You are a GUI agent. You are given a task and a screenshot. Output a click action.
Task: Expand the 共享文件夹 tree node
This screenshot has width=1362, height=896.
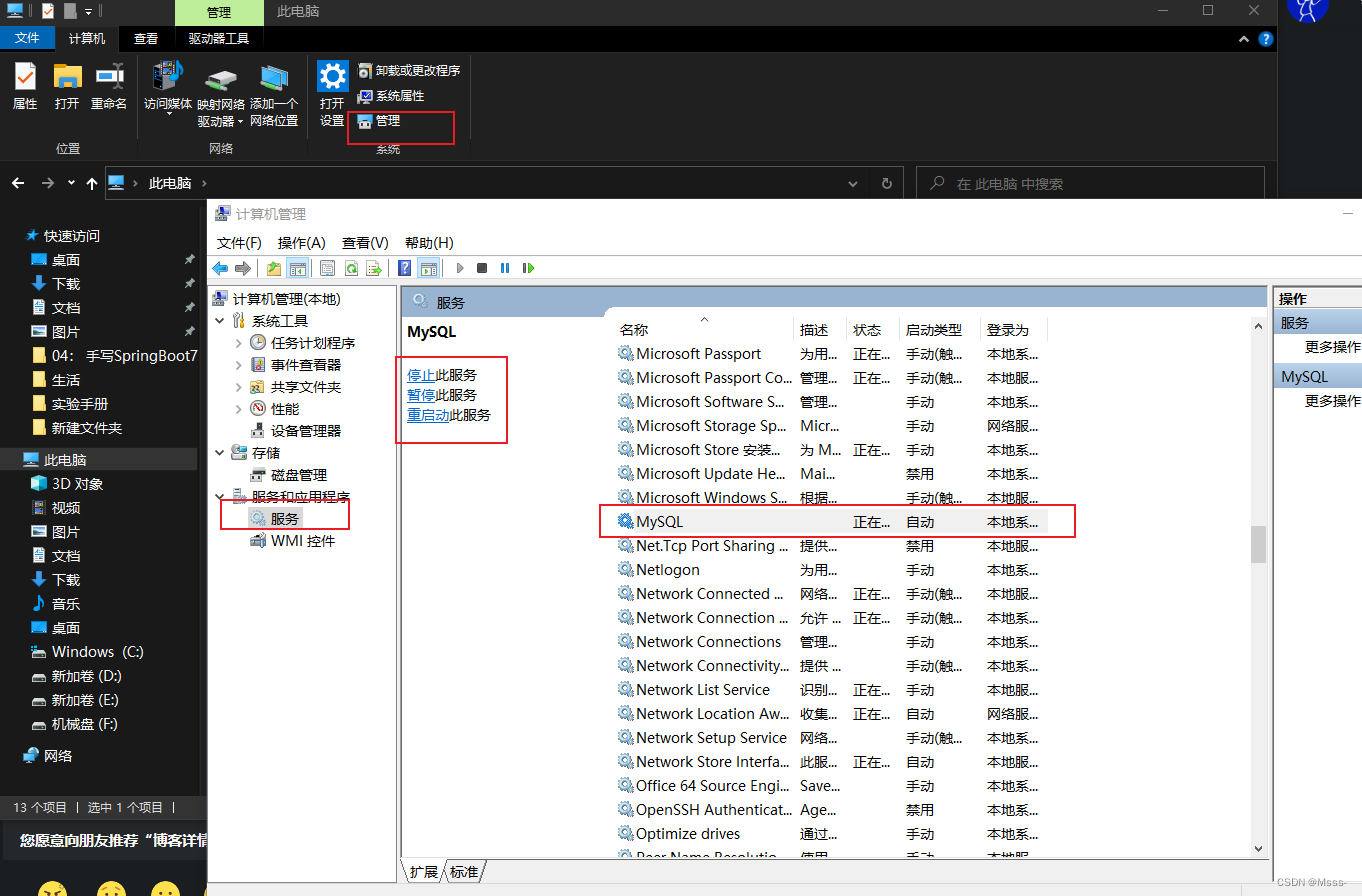click(238, 387)
